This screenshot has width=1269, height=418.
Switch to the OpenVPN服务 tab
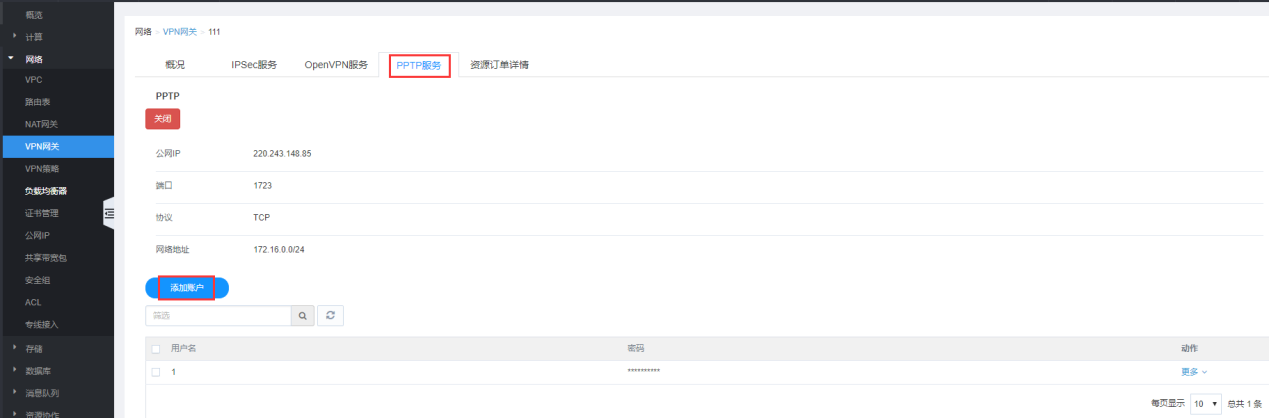[336, 65]
